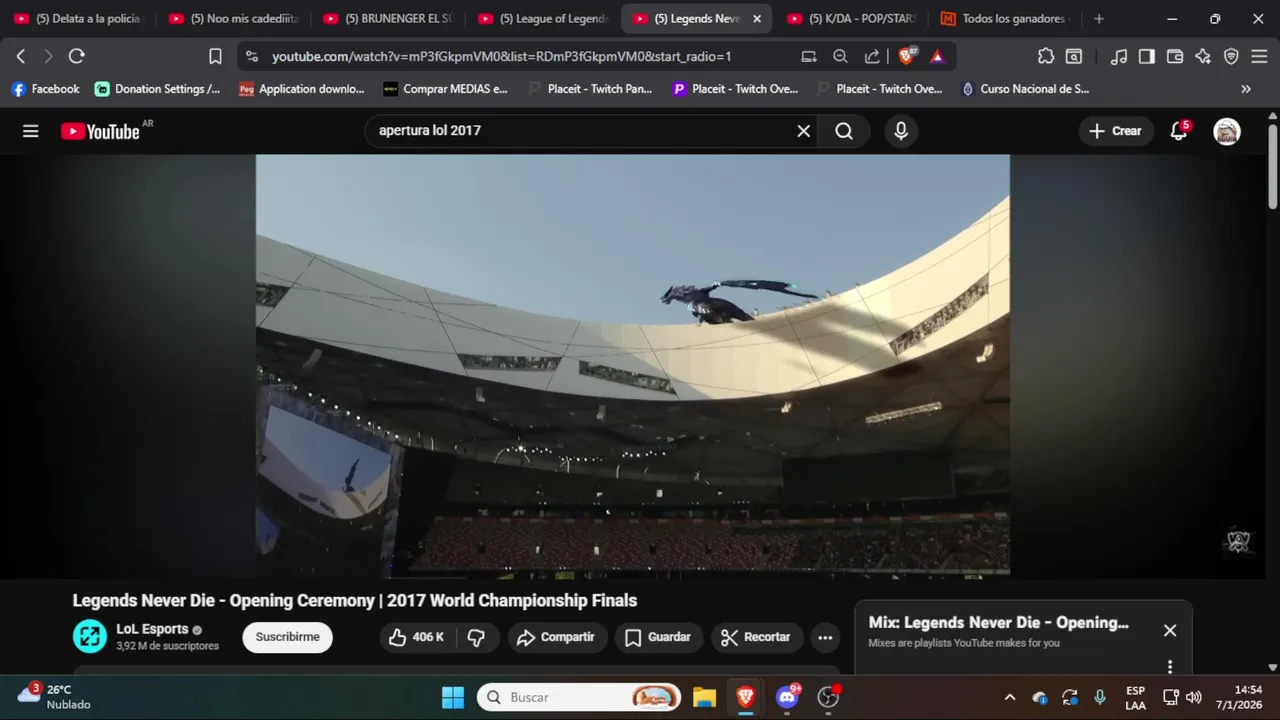This screenshot has height=720, width=1280.
Task: Open Donation Settings bookmark
Action: coord(158,89)
